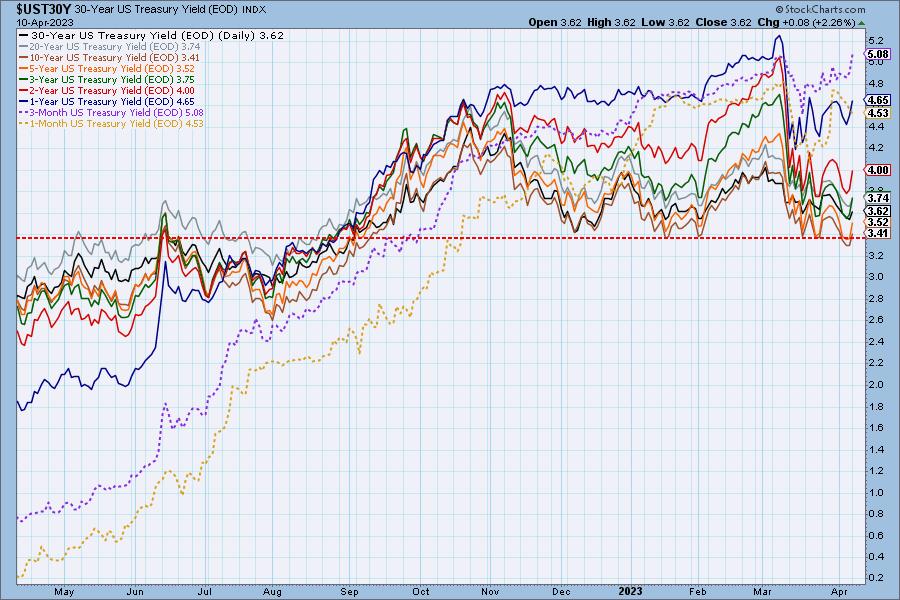This screenshot has width=900, height=600.
Task: Click the 3.41 price label on the axis
Action: [x=878, y=233]
